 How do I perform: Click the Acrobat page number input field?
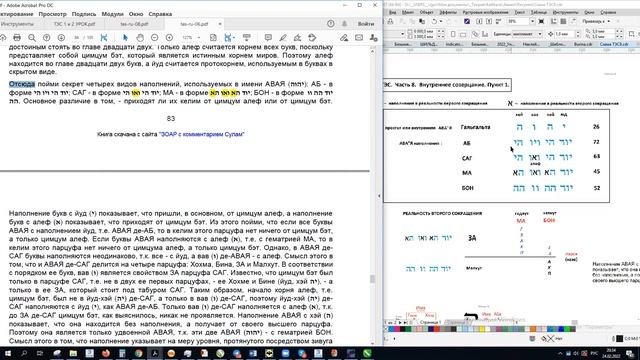(76, 38)
